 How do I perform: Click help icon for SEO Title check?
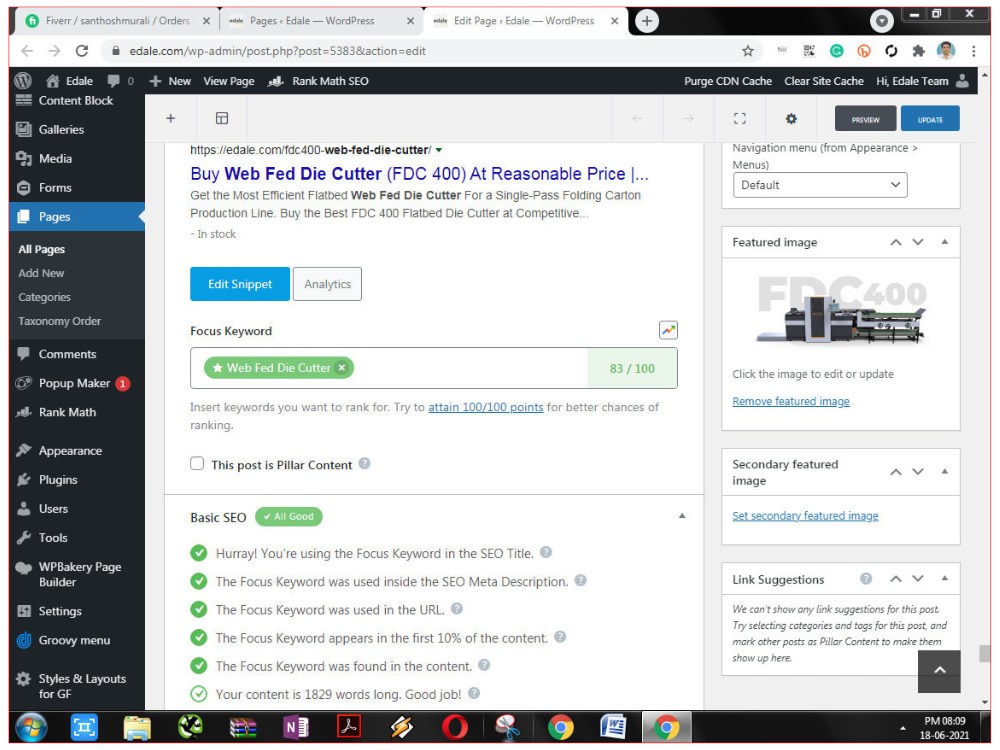(x=546, y=552)
